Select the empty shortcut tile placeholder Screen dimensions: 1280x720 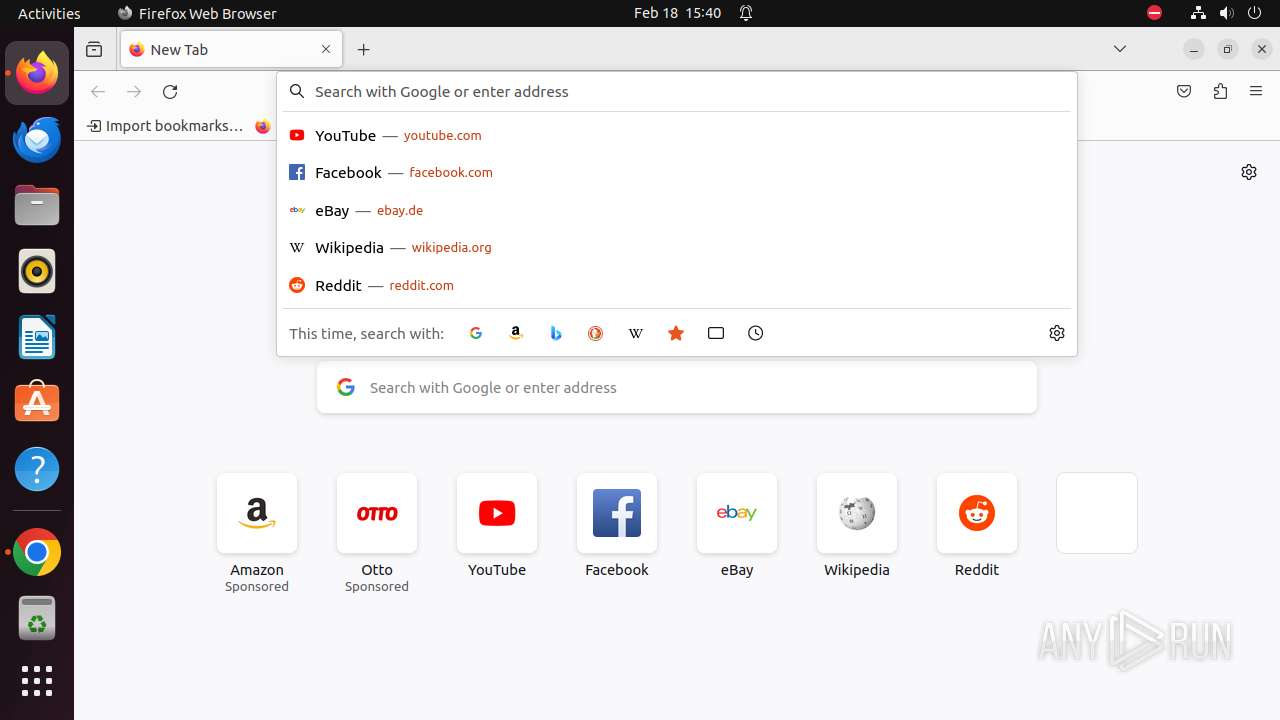[x=1097, y=513]
